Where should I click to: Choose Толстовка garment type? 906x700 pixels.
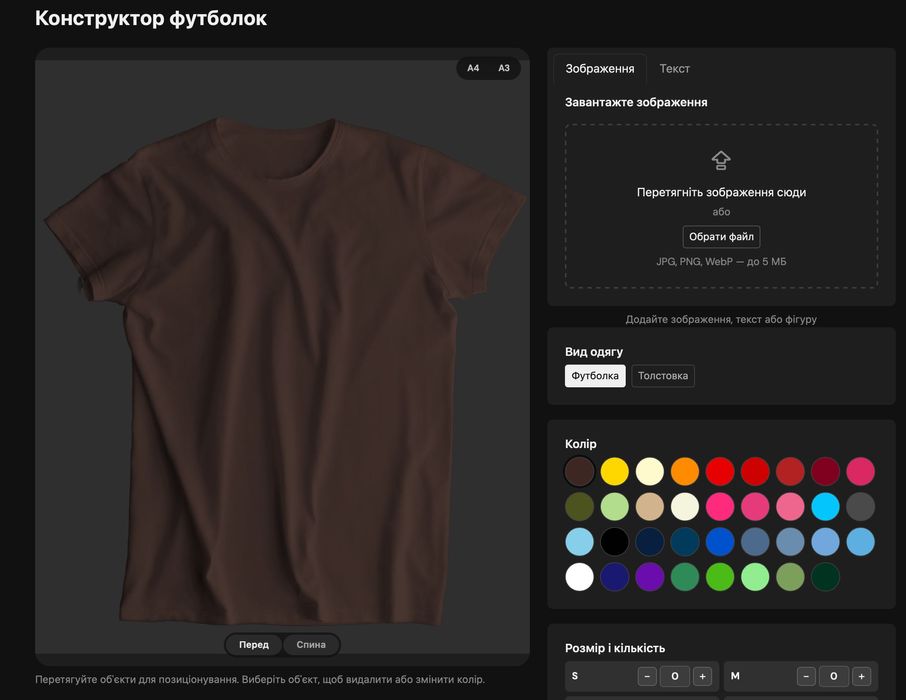pos(663,376)
